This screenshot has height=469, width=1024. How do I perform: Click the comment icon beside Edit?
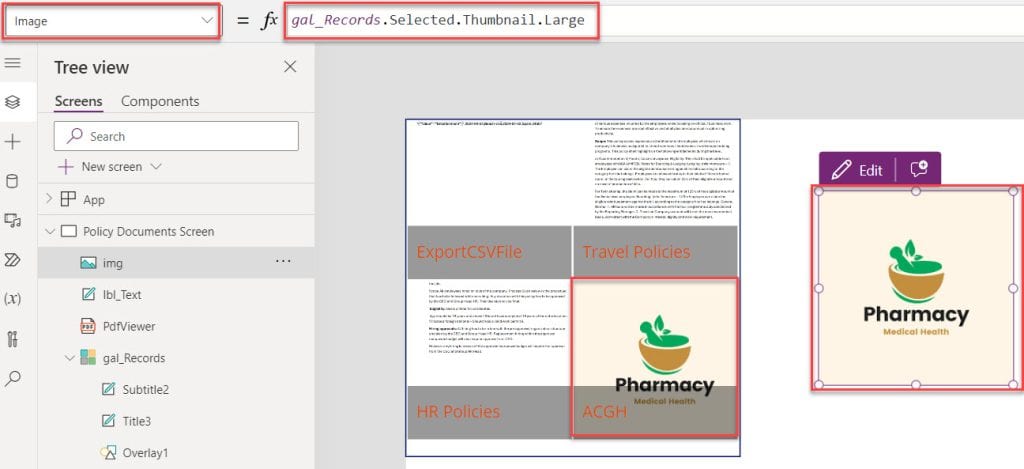[x=919, y=170]
